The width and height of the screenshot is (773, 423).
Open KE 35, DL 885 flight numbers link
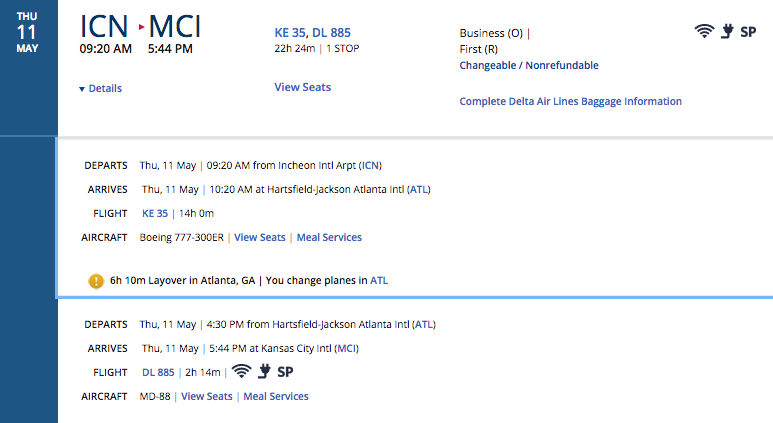click(313, 33)
